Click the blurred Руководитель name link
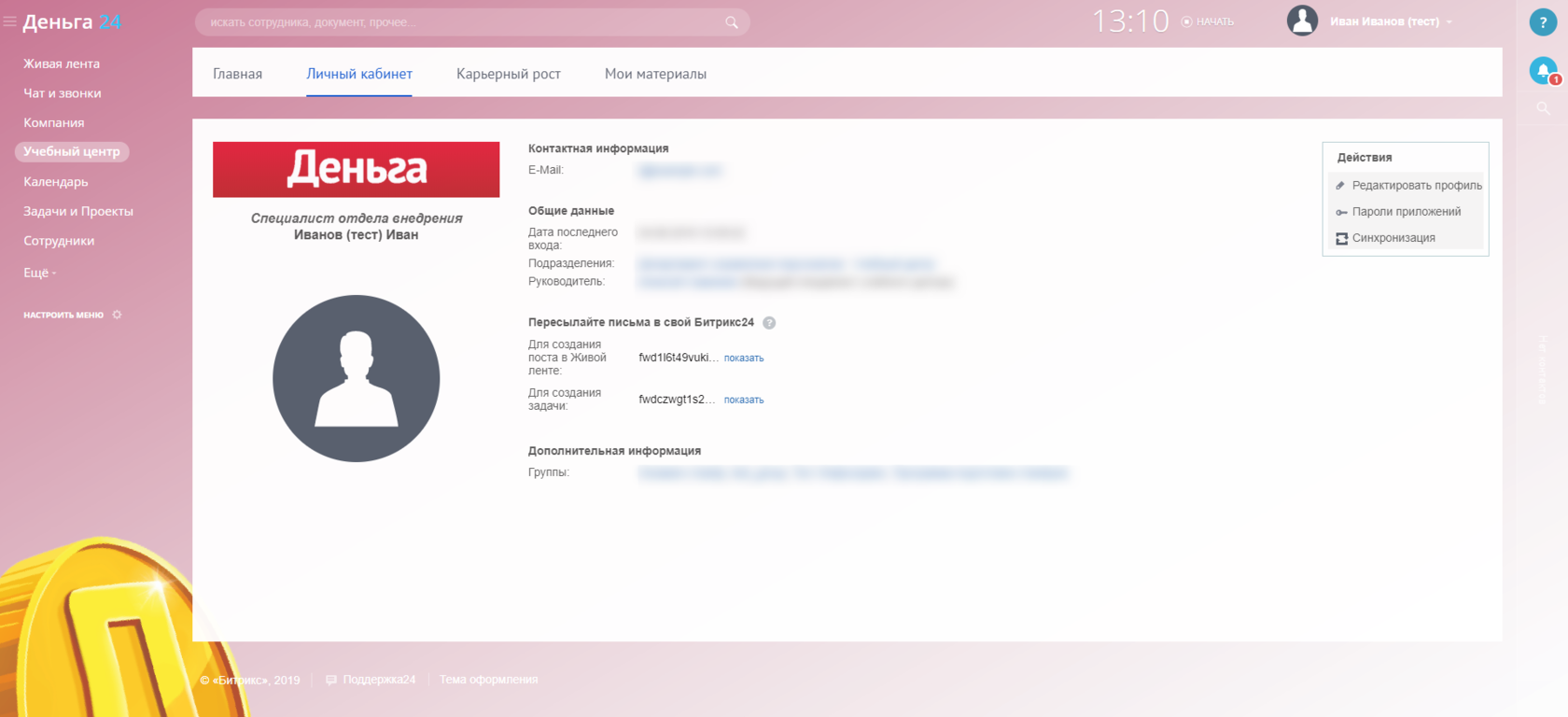Viewport: 1568px width, 717px height. pyautogui.click(x=687, y=281)
